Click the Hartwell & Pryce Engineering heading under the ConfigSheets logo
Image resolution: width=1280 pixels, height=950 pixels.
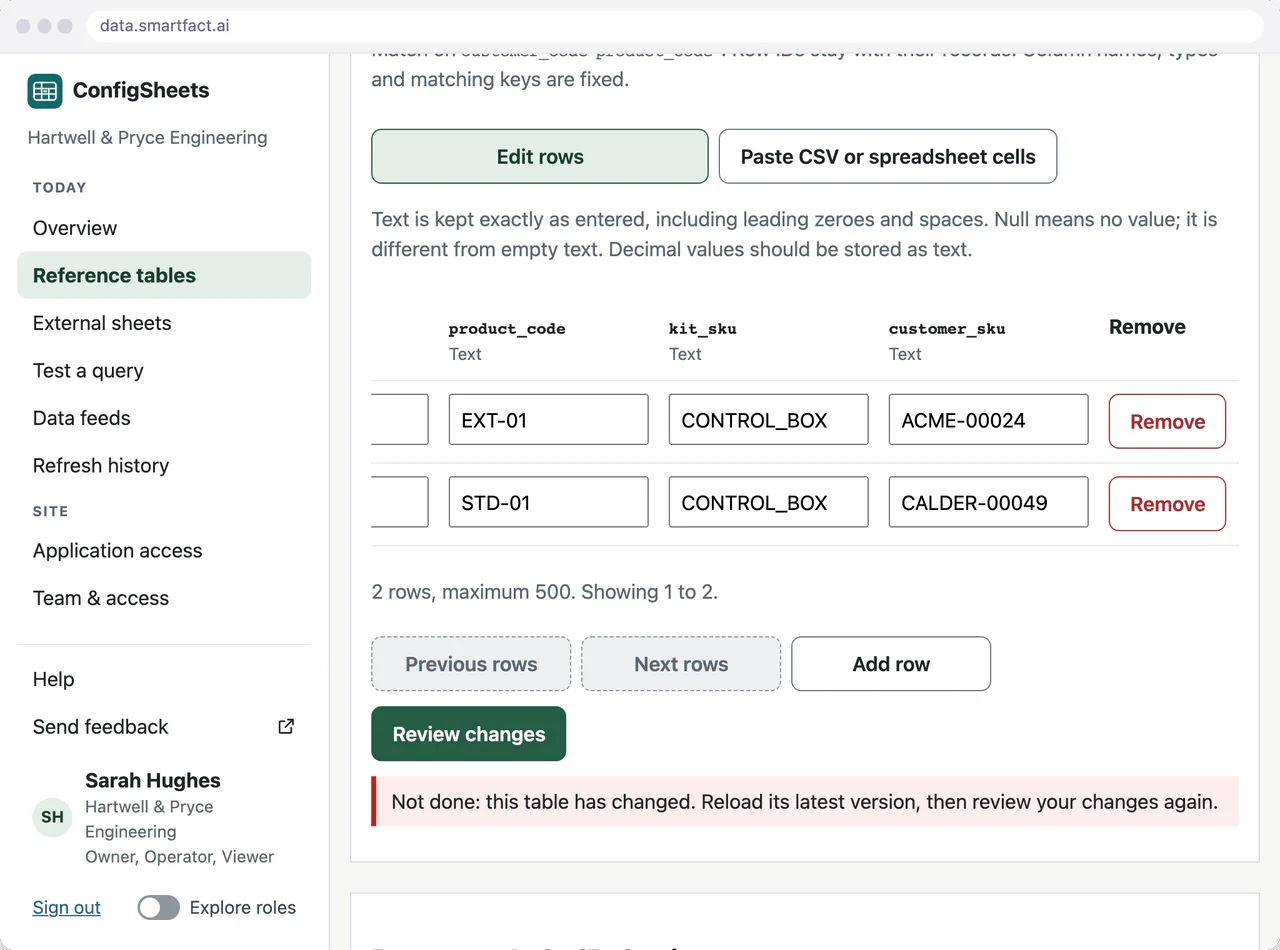point(148,138)
